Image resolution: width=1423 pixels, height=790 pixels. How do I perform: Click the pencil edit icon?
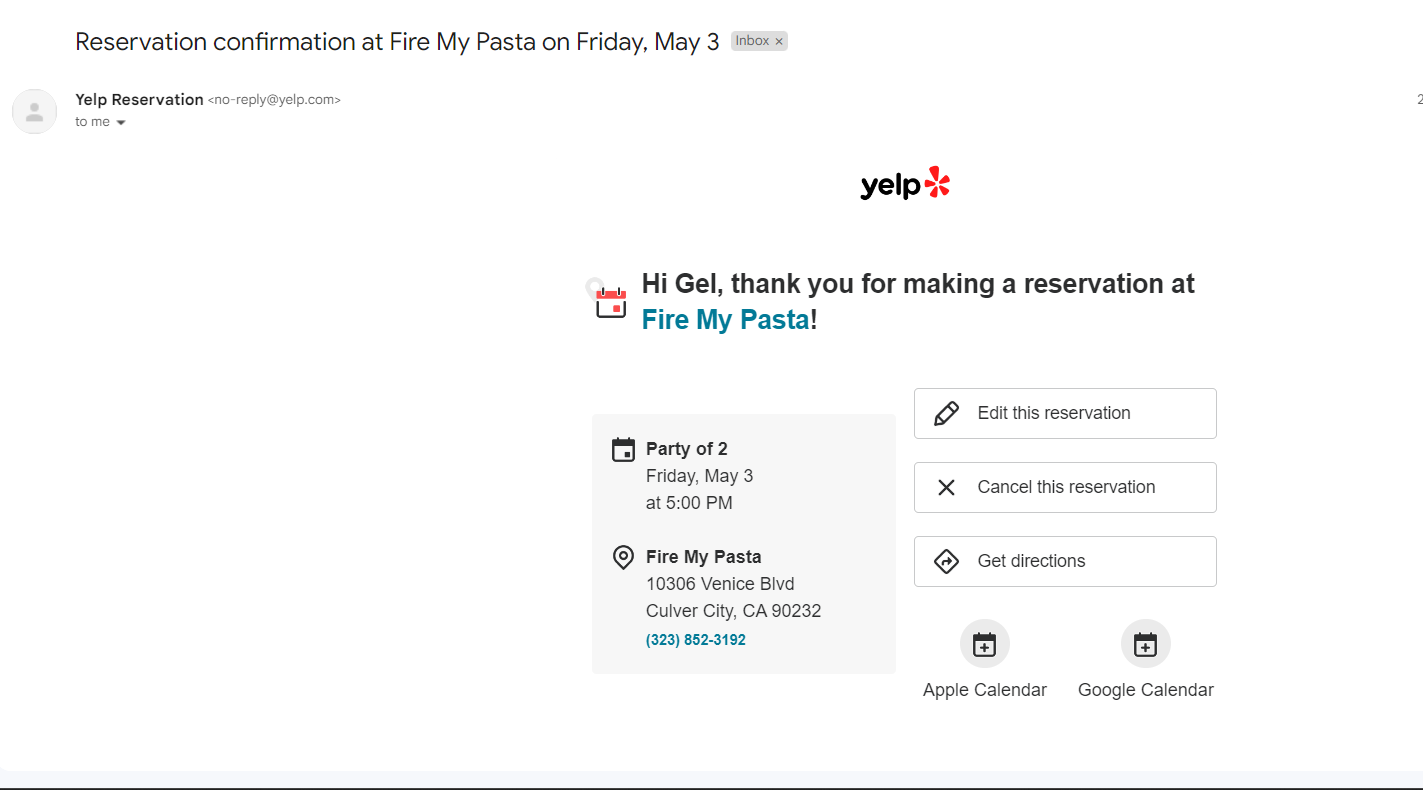[946, 414]
